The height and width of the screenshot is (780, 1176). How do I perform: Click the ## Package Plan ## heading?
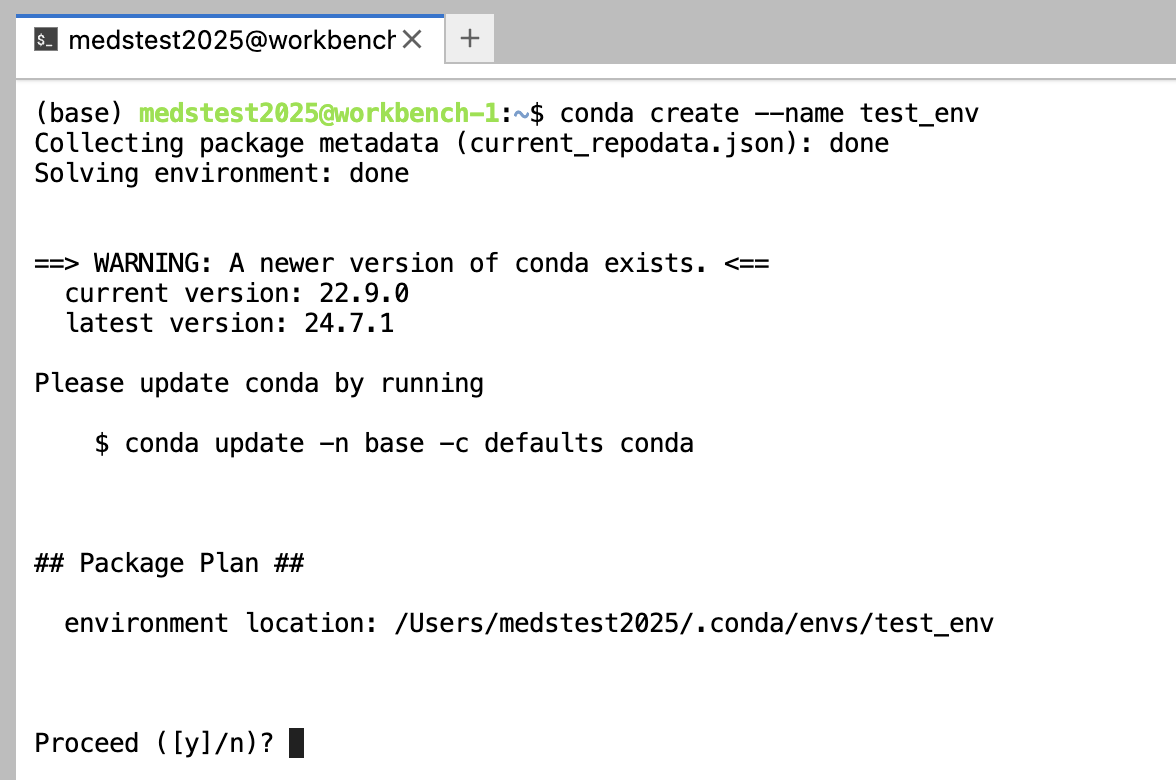(170, 563)
